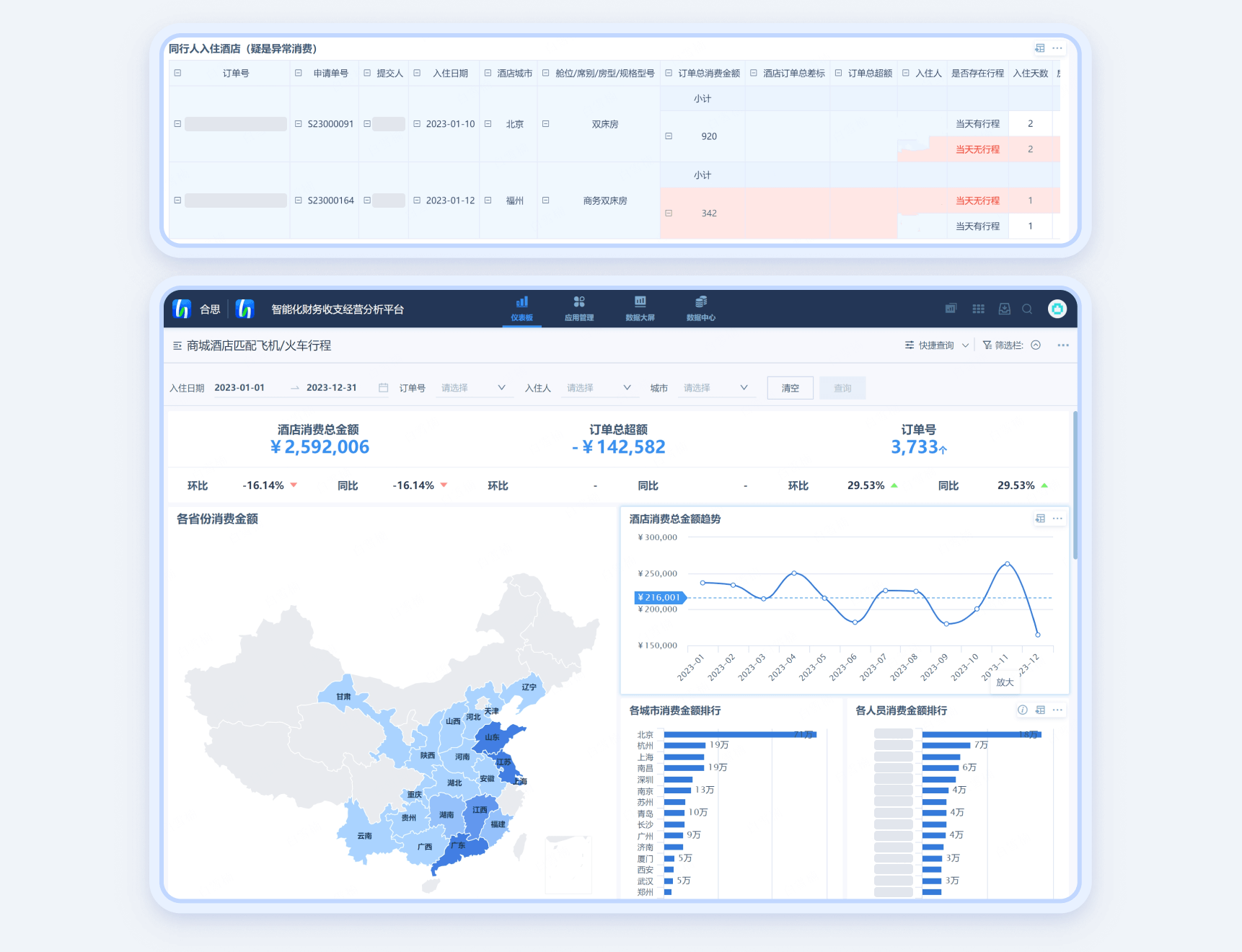The image size is (1242, 952).
Task: Open the app grid icon in header
Action: click(x=978, y=309)
